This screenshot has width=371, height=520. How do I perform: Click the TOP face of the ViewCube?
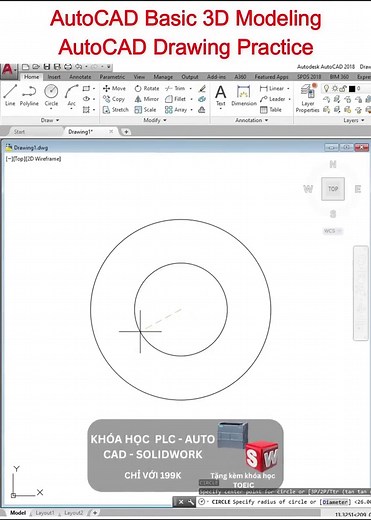(x=333, y=189)
